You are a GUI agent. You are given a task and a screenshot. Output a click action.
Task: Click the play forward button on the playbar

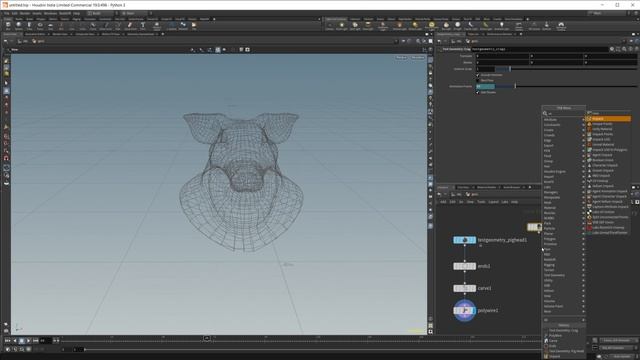point(29,340)
